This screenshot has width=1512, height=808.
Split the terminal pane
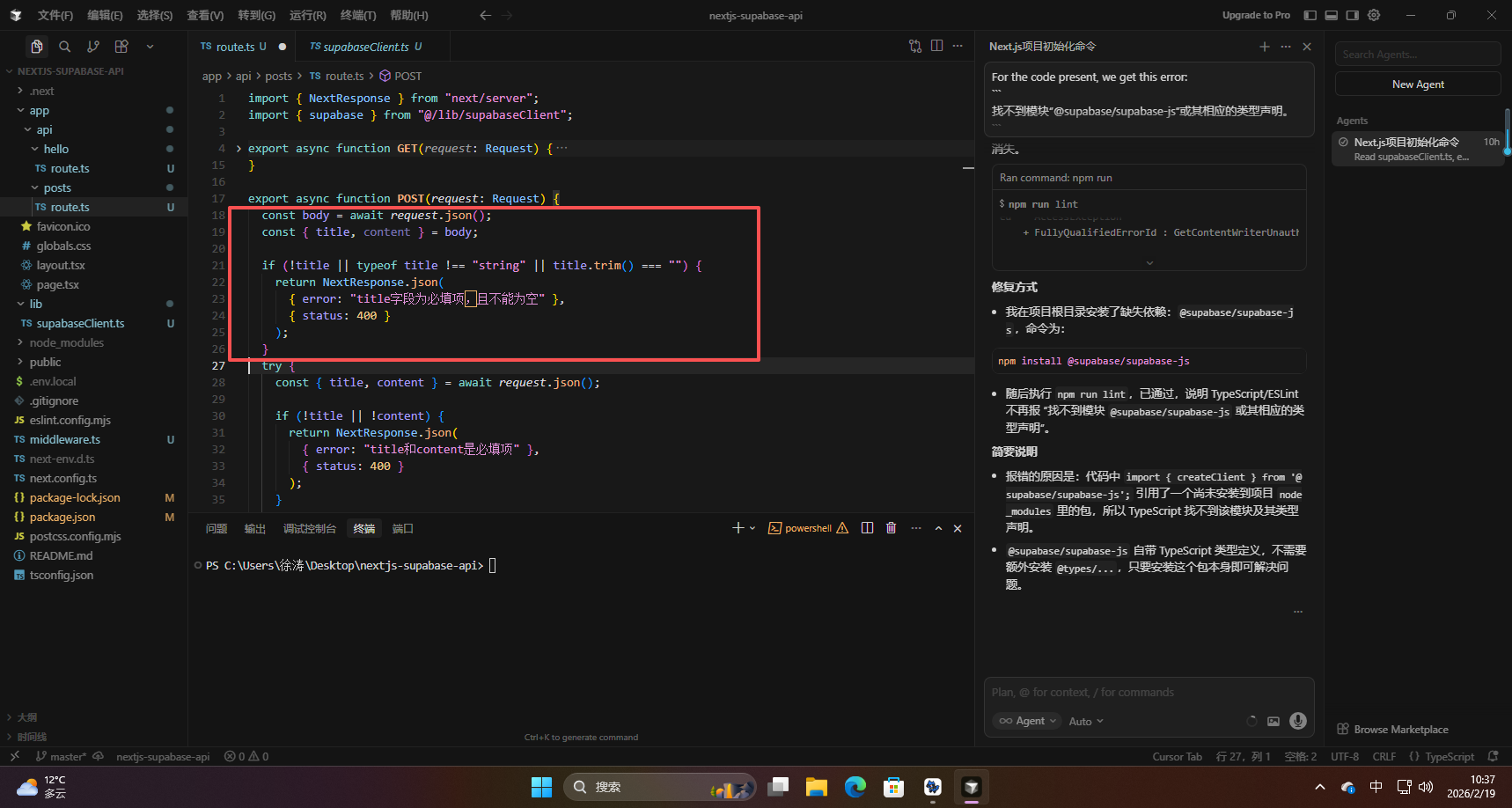868,528
